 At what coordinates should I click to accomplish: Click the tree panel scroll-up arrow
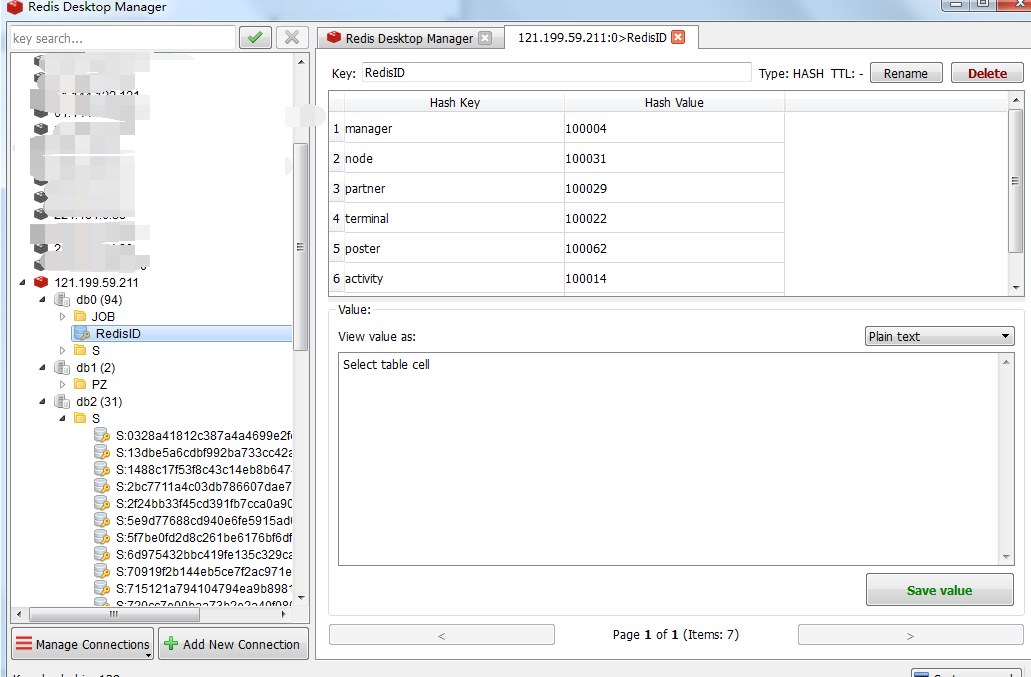tap(301, 62)
